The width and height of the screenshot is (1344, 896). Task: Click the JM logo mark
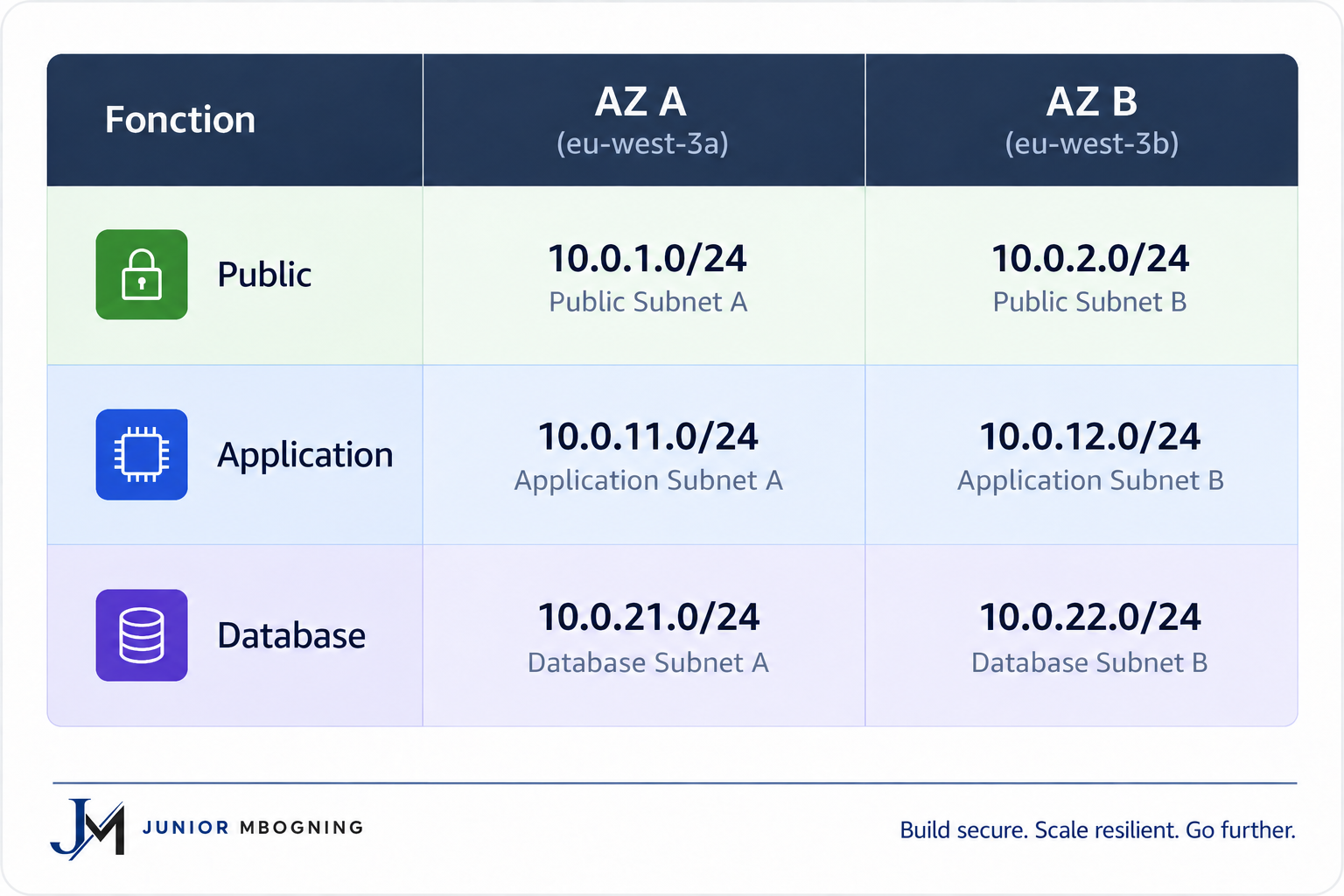click(x=87, y=829)
